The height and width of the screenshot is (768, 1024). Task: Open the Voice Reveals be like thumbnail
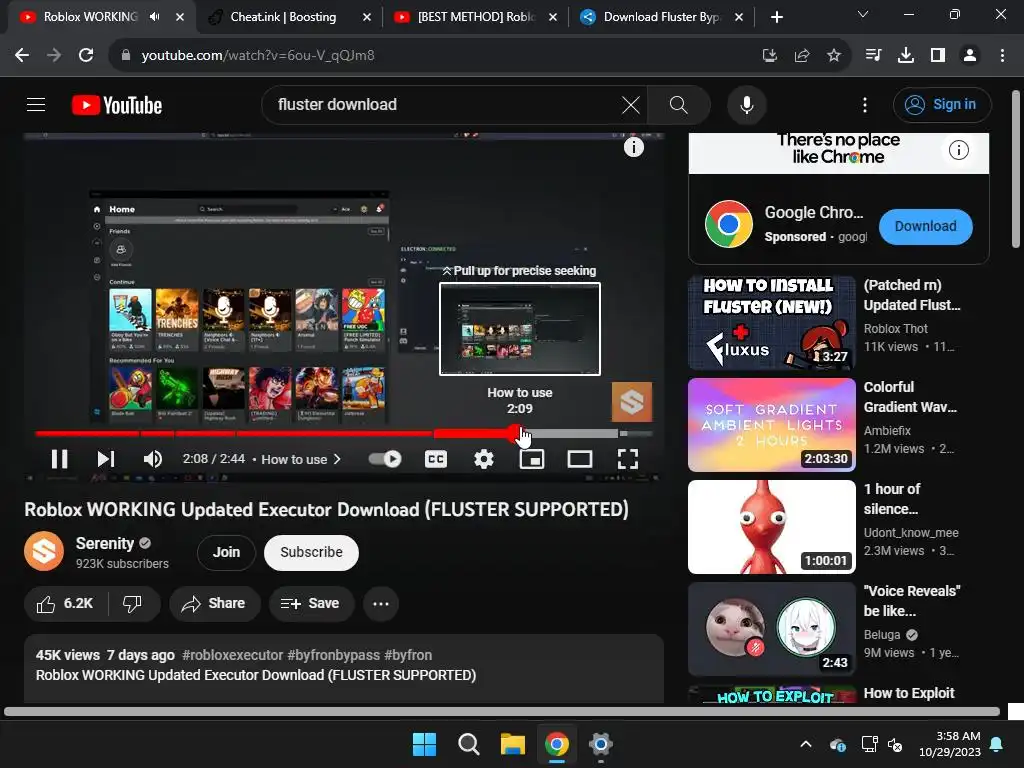pyautogui.click(x=771, y=629)
